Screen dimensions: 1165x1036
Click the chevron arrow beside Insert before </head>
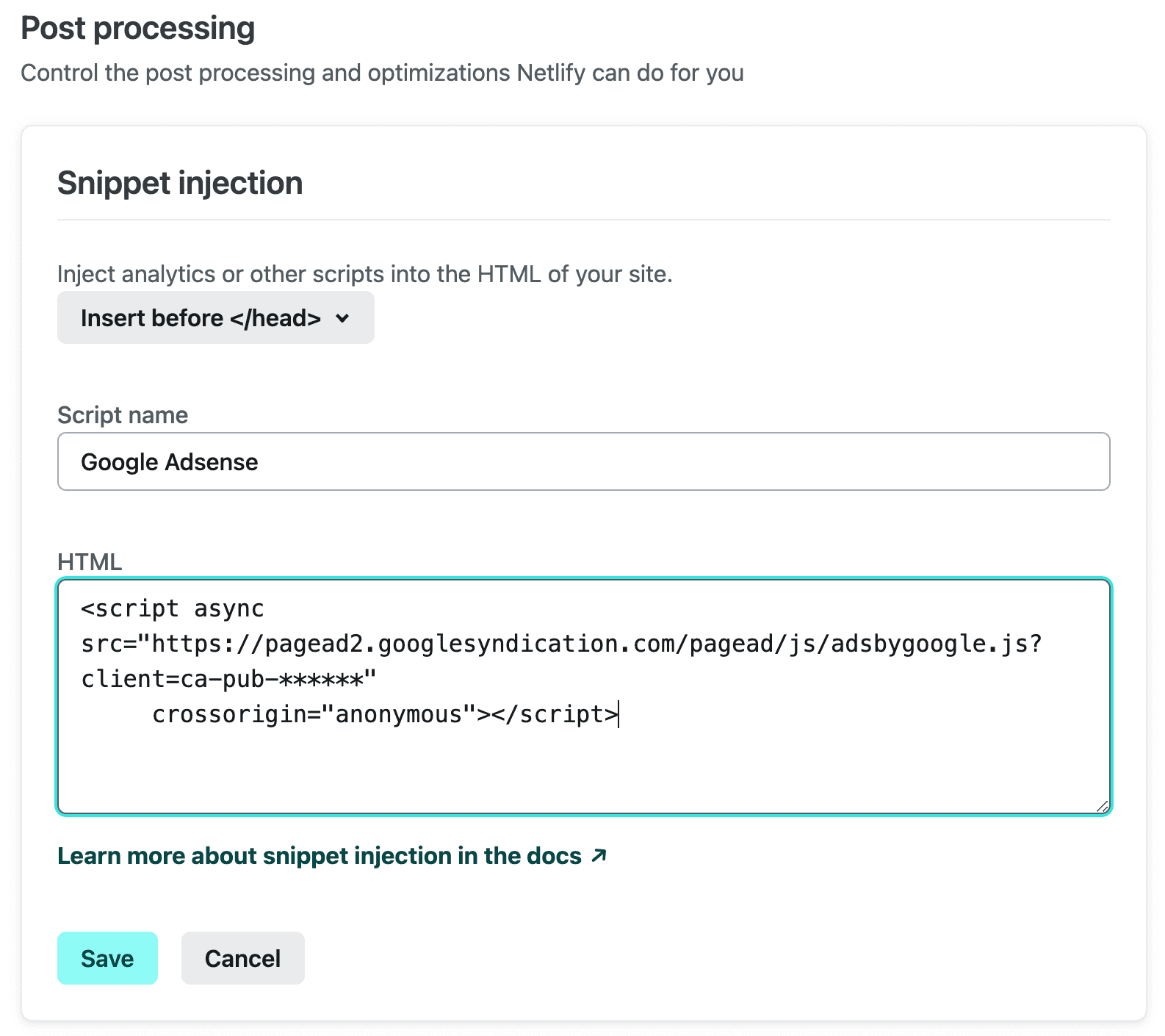click(x=342, y=318)
